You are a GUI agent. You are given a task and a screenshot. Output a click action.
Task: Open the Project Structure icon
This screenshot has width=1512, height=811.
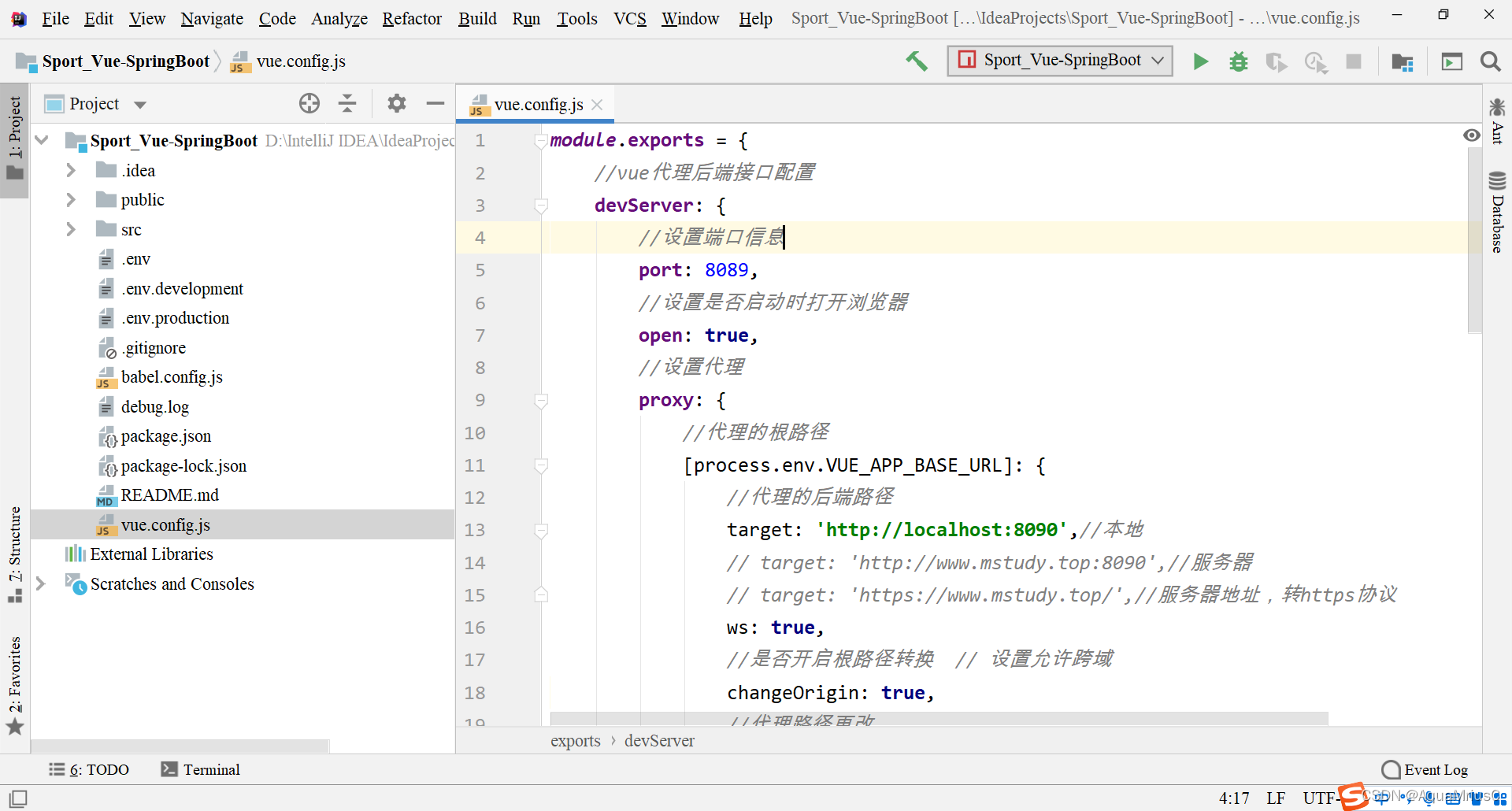pyautogui.click(x=1403, y=61)
